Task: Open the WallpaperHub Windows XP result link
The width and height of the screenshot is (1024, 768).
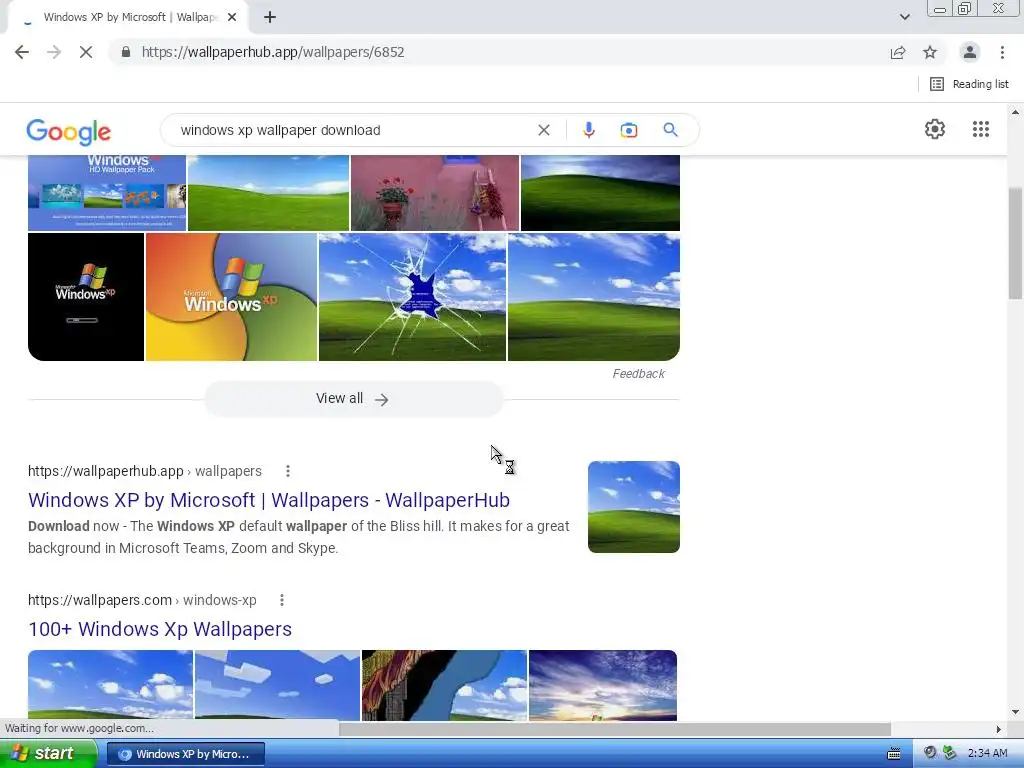Action: (269, 500)
